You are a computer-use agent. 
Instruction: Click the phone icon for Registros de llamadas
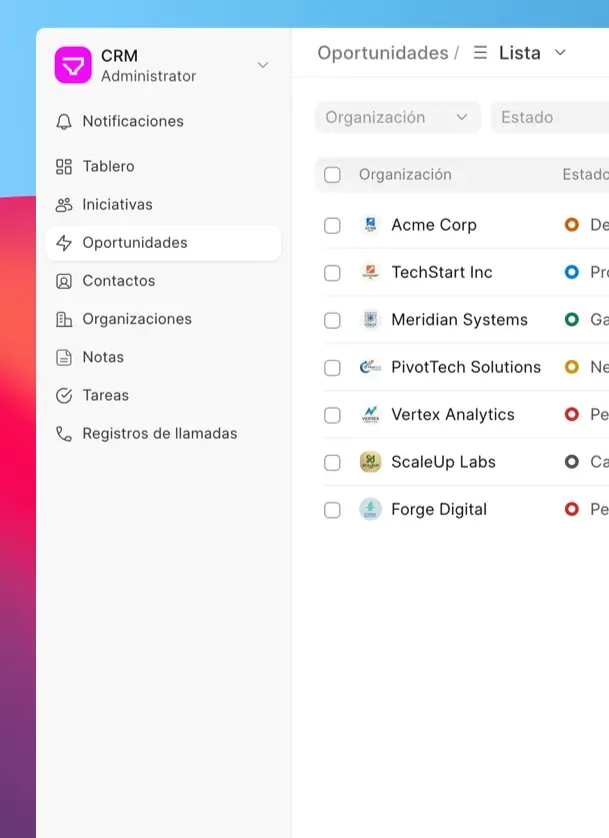[64, 433]
